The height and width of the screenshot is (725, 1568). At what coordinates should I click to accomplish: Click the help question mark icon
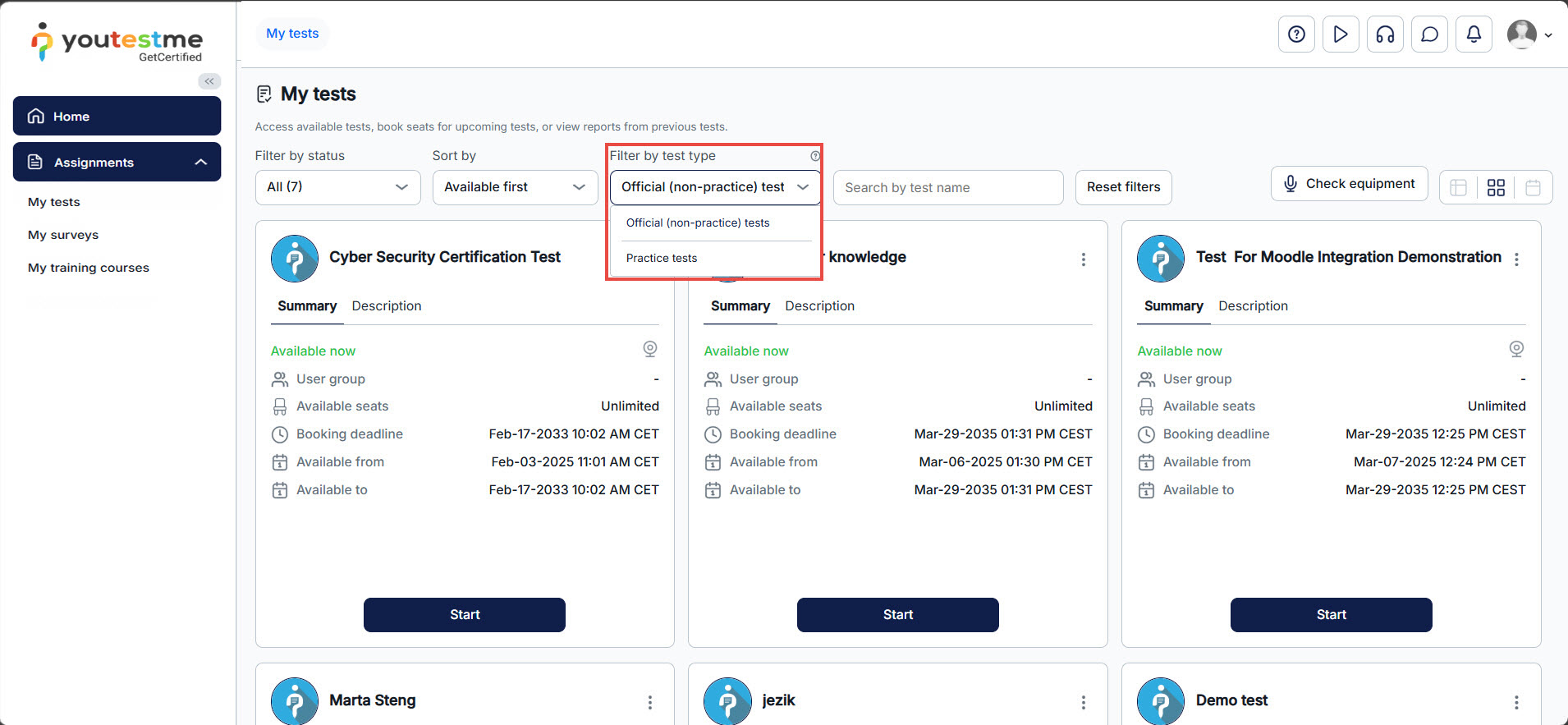(1296, 34)
